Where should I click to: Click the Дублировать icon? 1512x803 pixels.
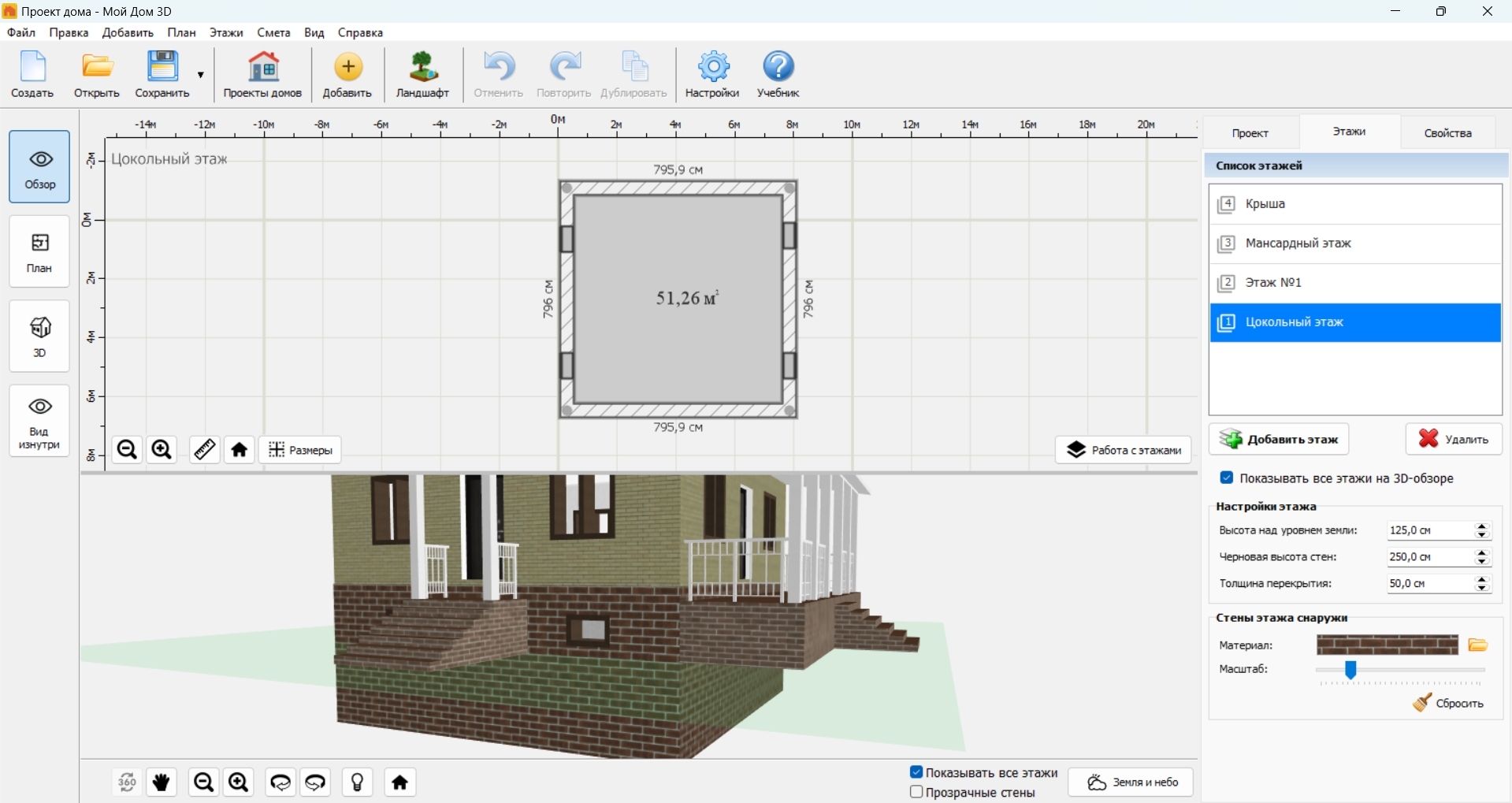click(634, 75)
